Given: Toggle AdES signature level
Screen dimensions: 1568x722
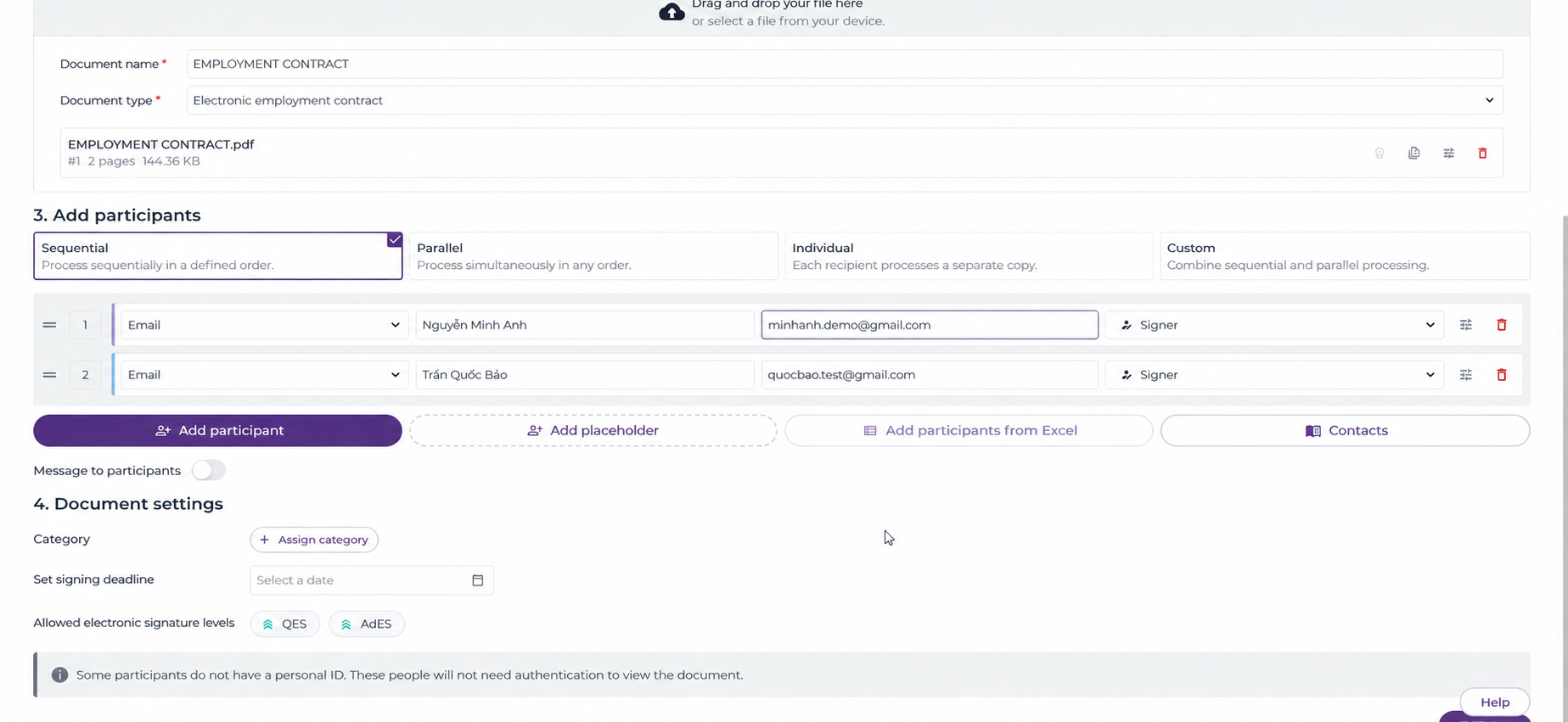Looking at the screenshot, I should pos(367,624).
